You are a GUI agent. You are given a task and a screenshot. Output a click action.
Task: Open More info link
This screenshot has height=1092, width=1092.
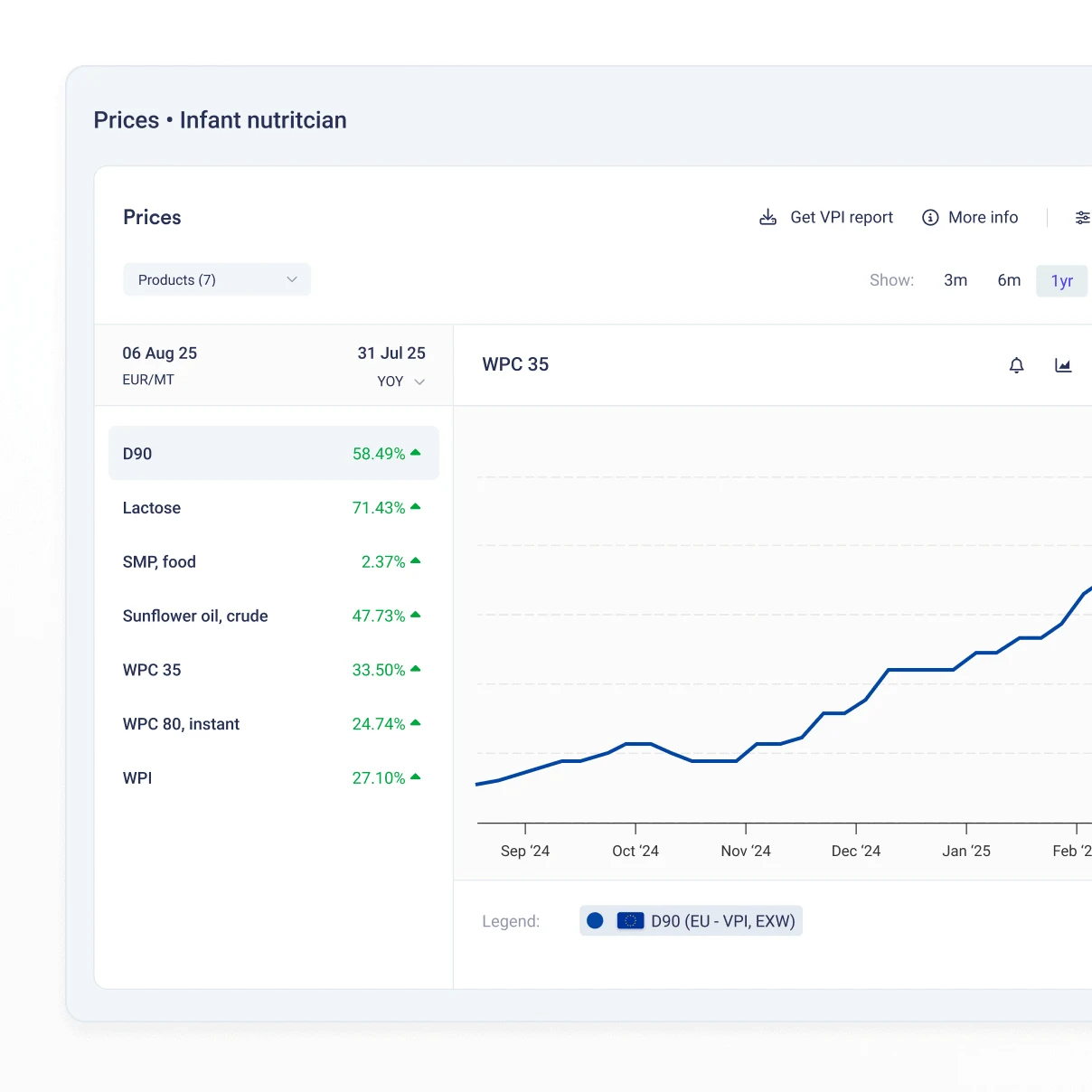[x=970, y=217]
